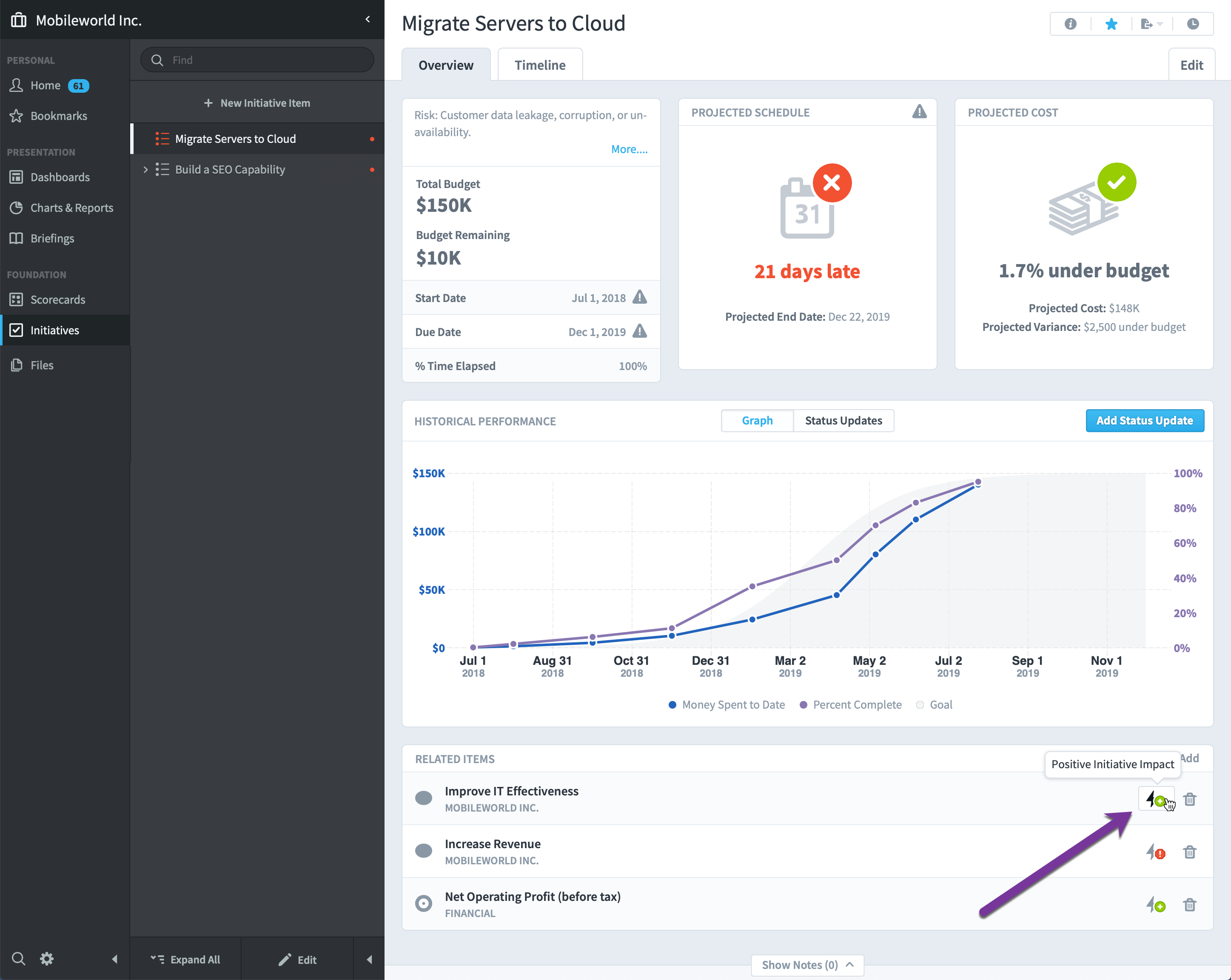Click impact icon for Net Operating Profit
Image resolution: width=1231 pixels, height=980 pixels.
coord(1156,905)
